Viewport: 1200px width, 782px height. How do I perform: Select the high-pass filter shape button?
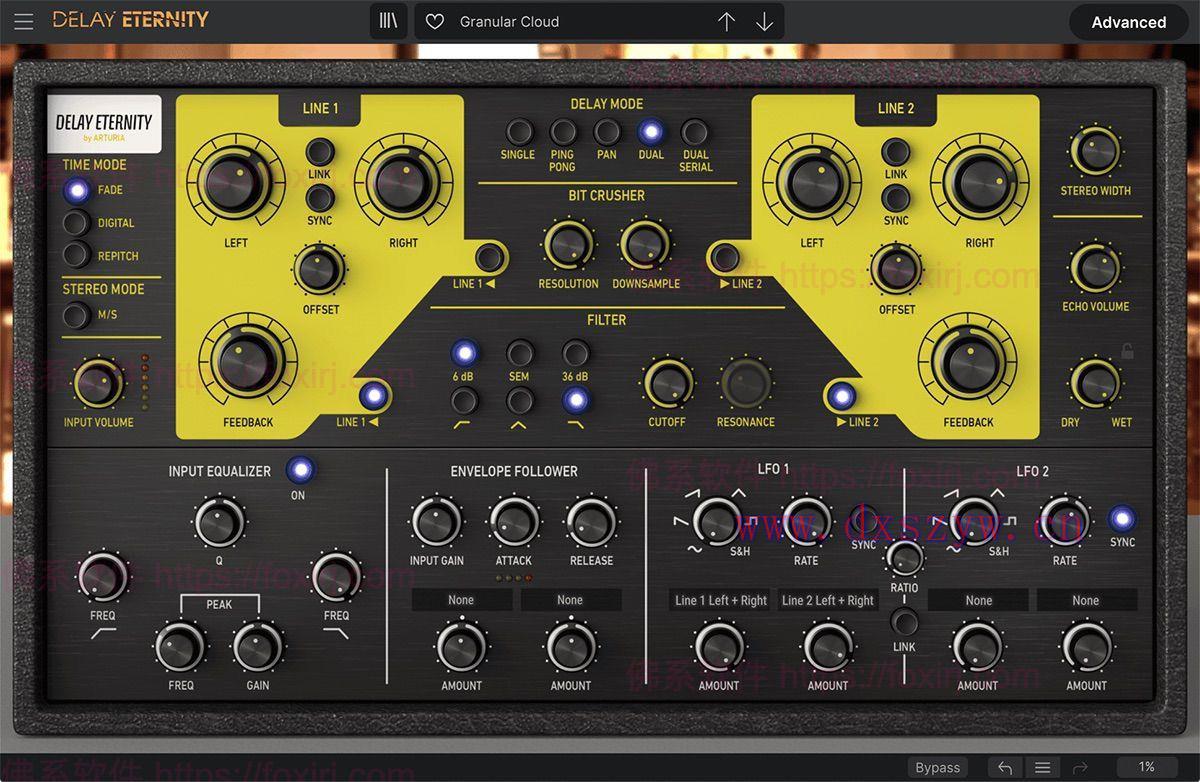point(464,401)
